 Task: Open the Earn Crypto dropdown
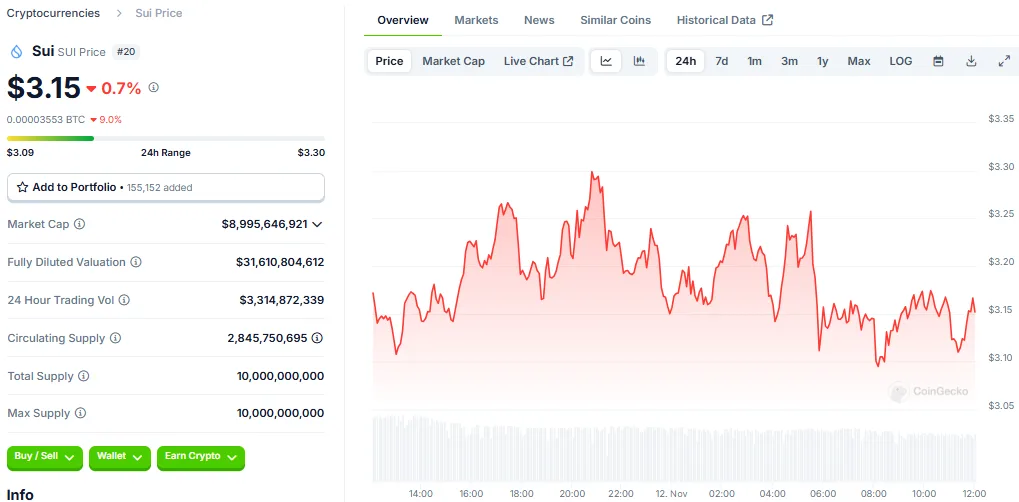coord(201,458)
